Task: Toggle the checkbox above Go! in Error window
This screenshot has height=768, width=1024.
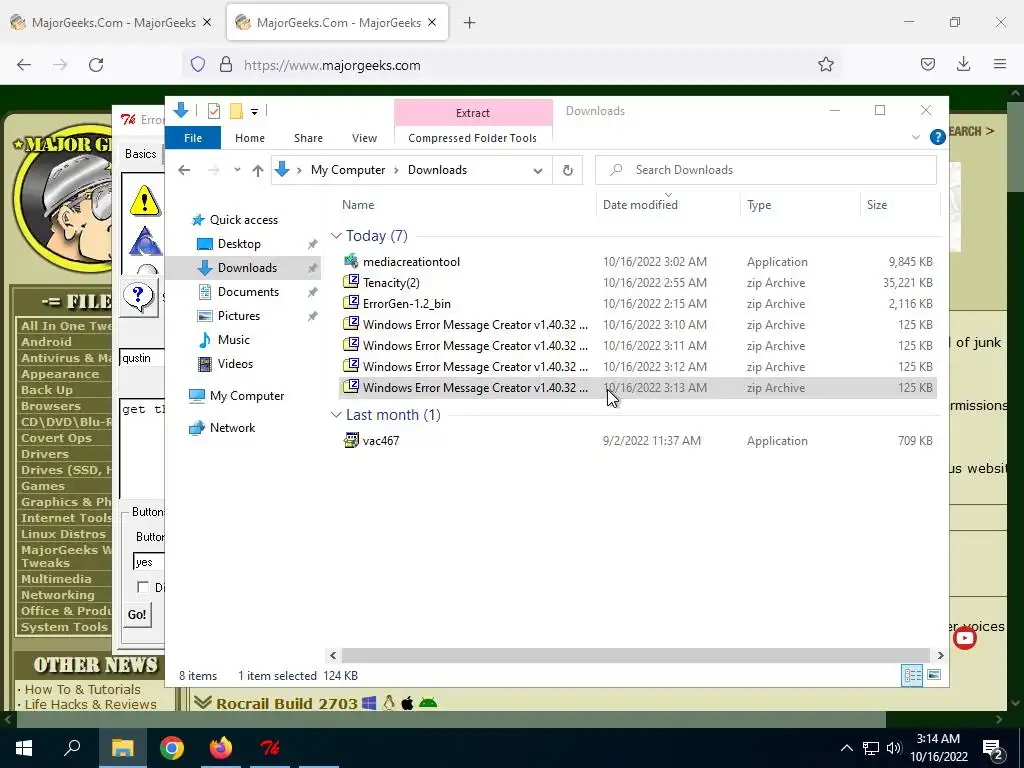Action: [x=142, y=587]
